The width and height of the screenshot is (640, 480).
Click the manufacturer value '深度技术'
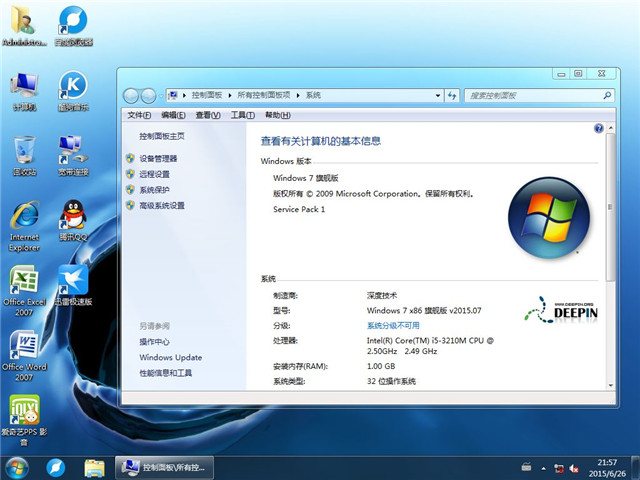click(x=382, y=295)
